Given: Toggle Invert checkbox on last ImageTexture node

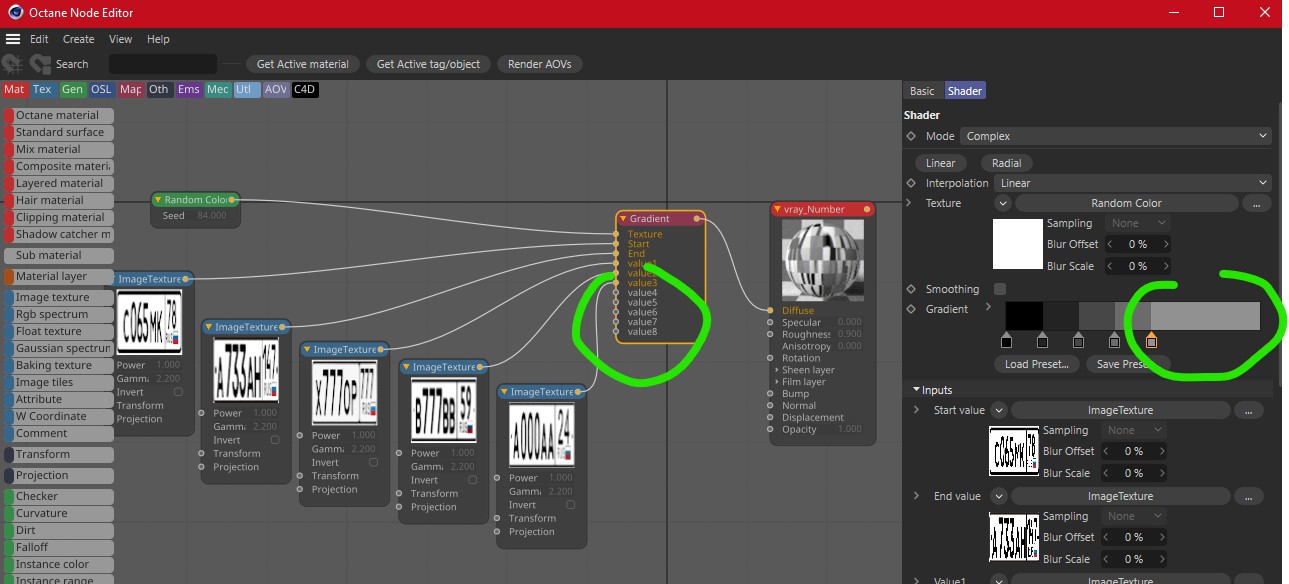Looking at the screenshot, I should click(x=571, y=505).
